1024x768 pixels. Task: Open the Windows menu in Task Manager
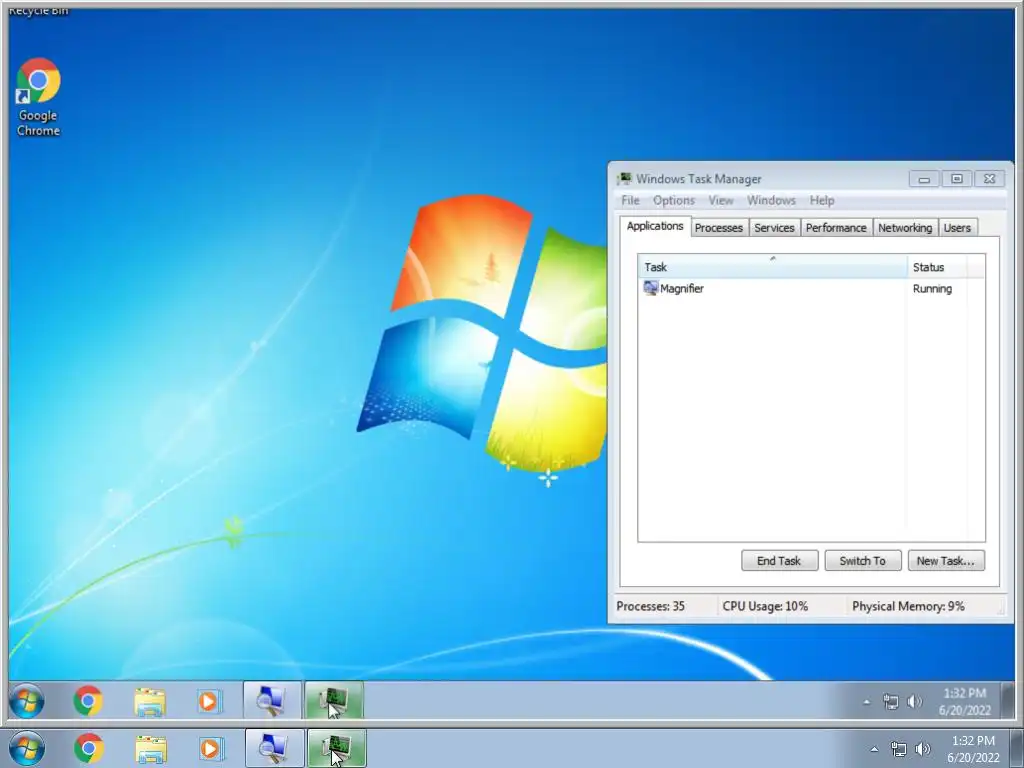771,200
